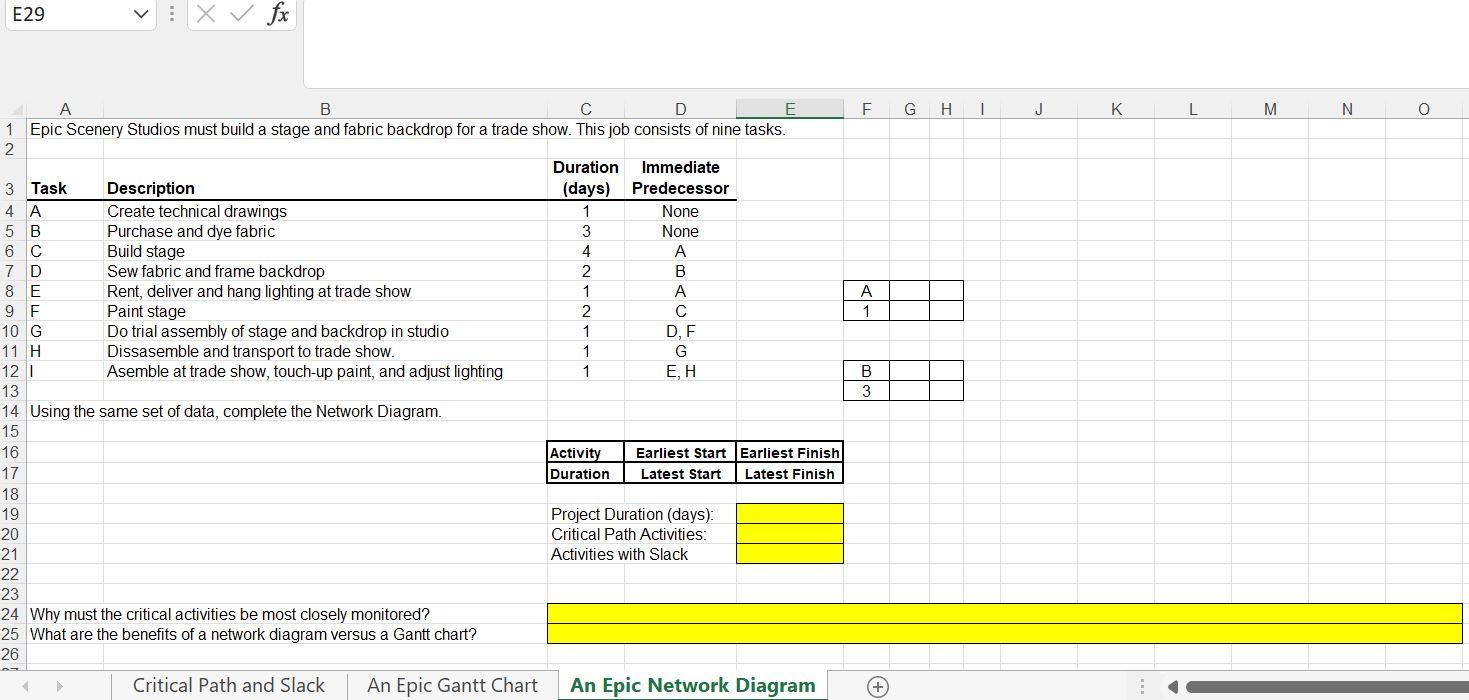This screenshot has width=1469, height=700.
Task: Select the yellow Project Duration answer cell
Action: click(789, 513)
